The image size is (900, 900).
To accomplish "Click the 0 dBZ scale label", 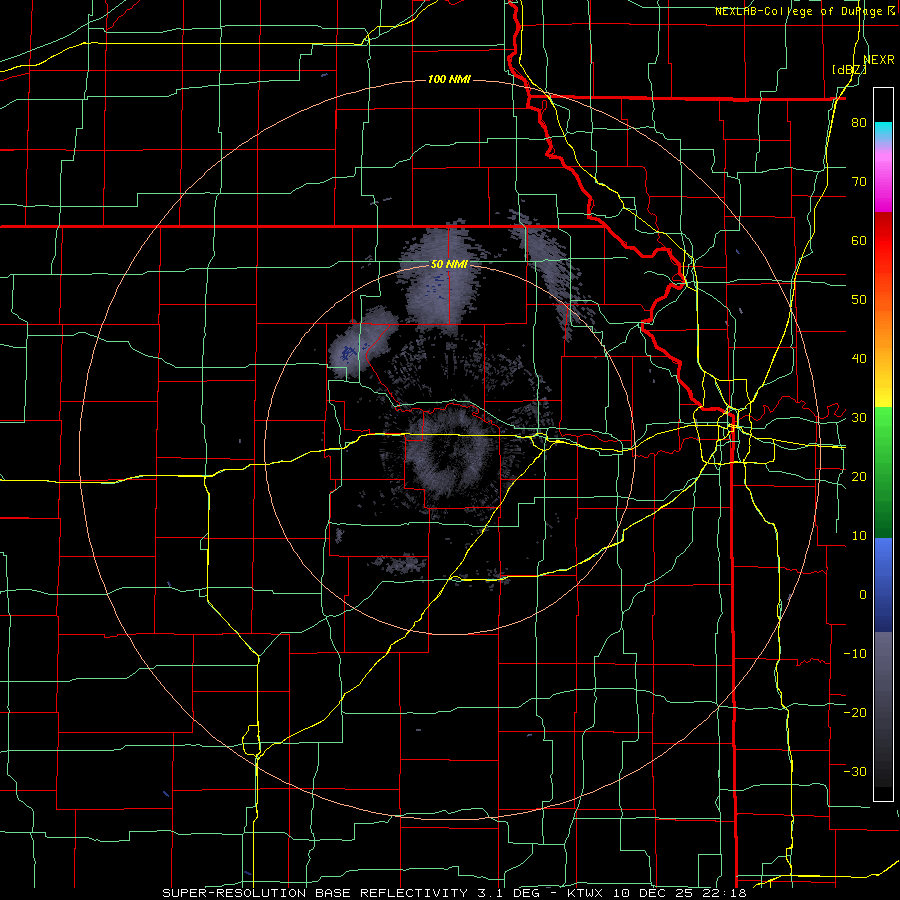I will pos(863,595).
